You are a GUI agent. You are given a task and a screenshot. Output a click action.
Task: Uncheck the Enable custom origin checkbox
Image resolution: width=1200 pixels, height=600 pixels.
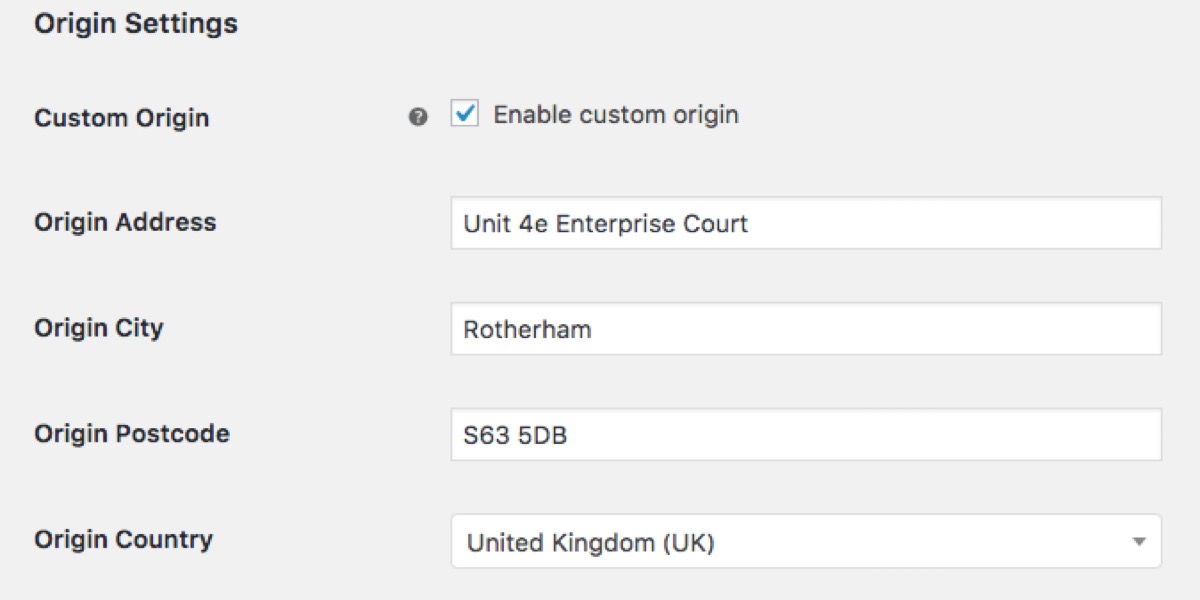pos(465,114)
